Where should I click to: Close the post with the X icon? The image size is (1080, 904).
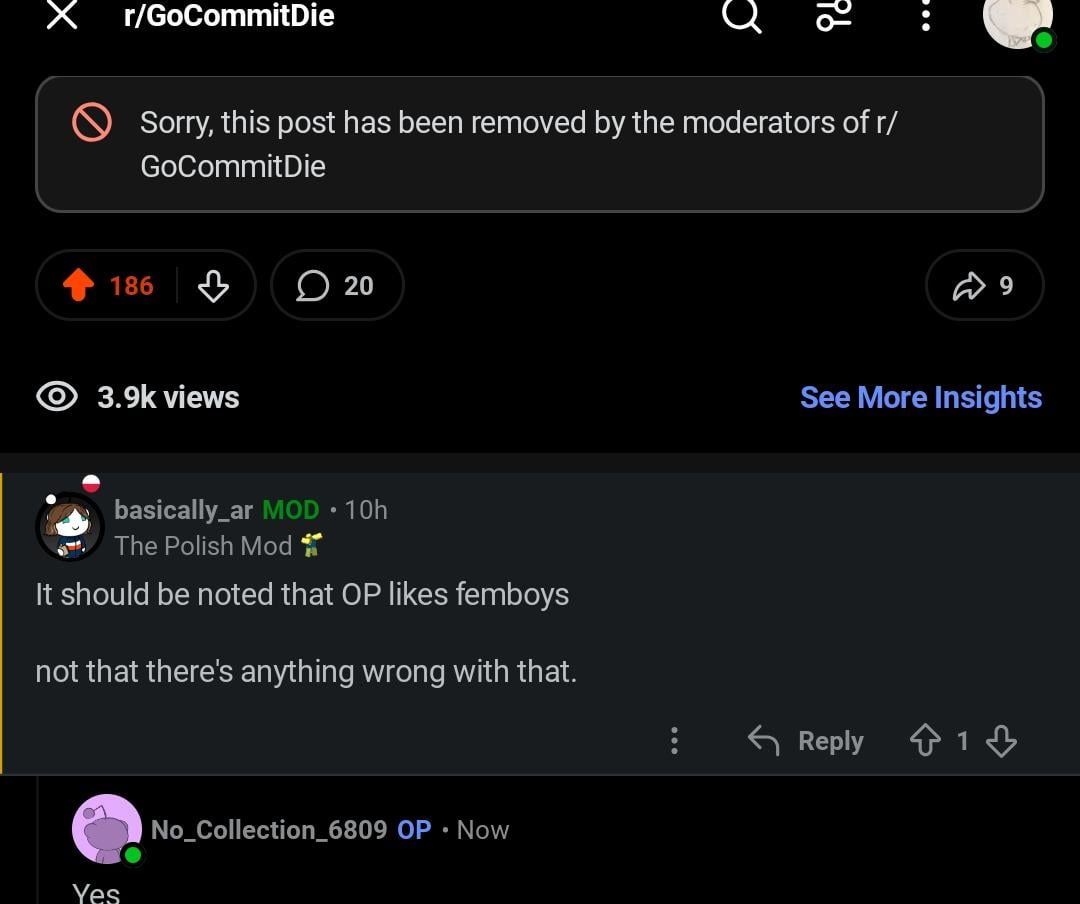pyautogui.click(x=62, y=15)
